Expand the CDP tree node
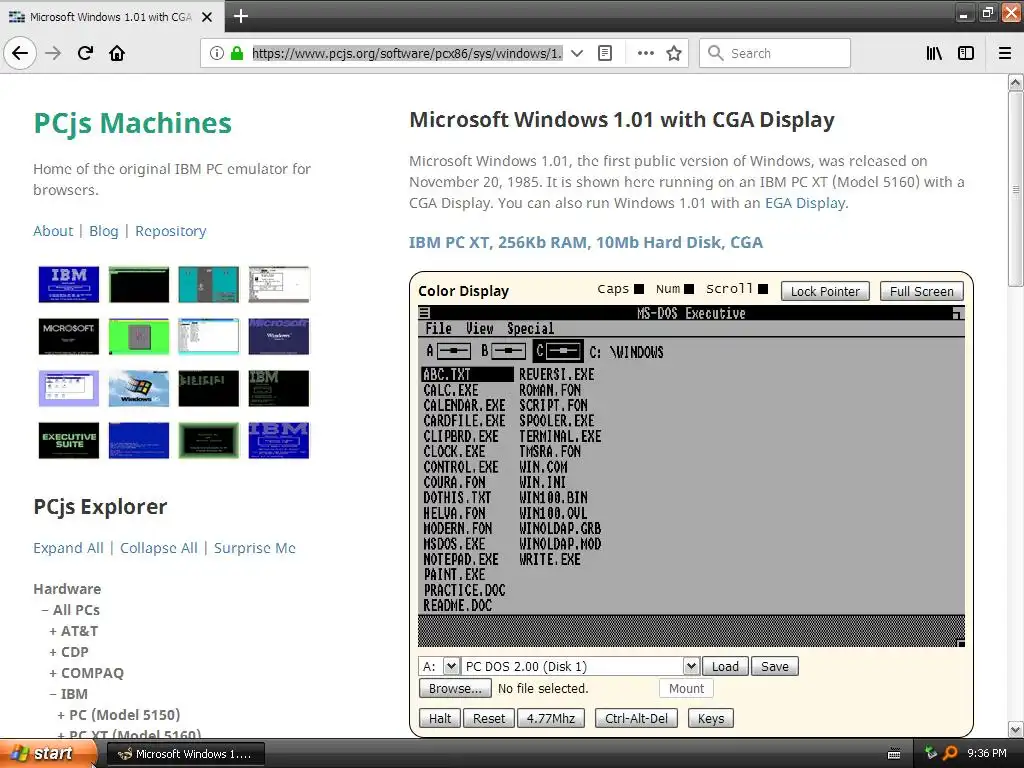Image resolution: width=1024 pixels, height=768 pixels. click(53, 652)
